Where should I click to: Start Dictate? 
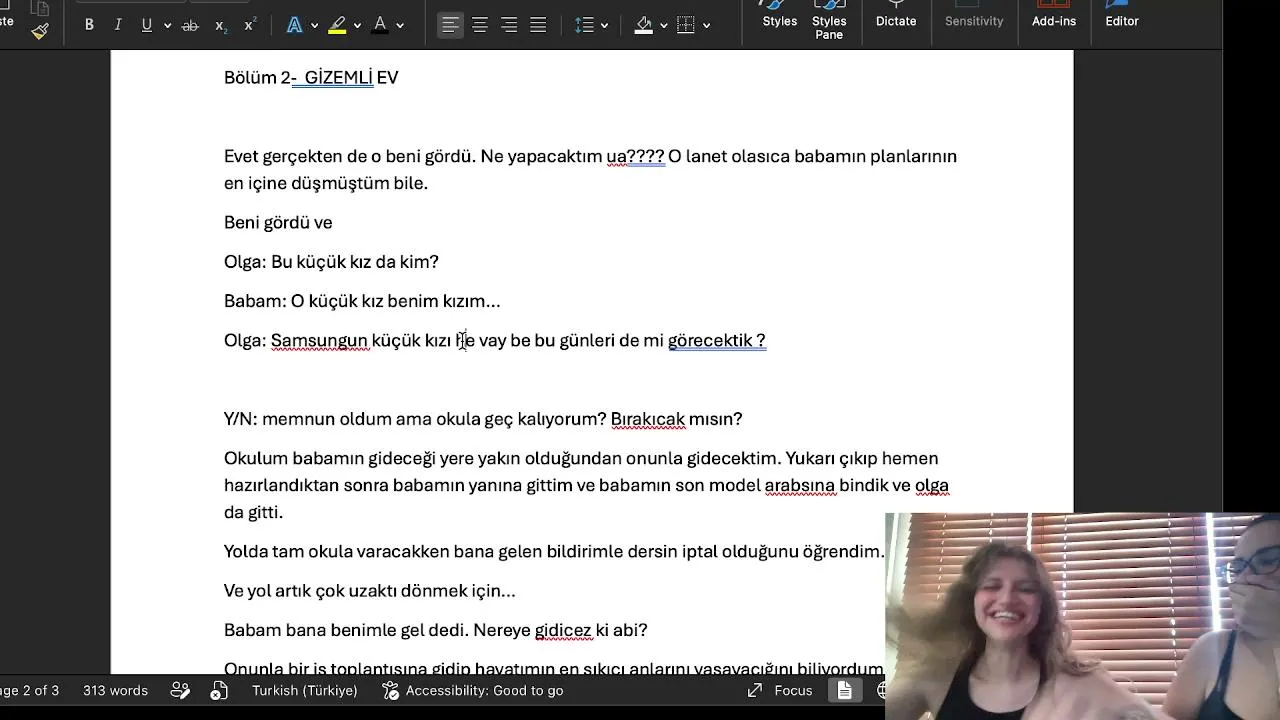point(896,15)
